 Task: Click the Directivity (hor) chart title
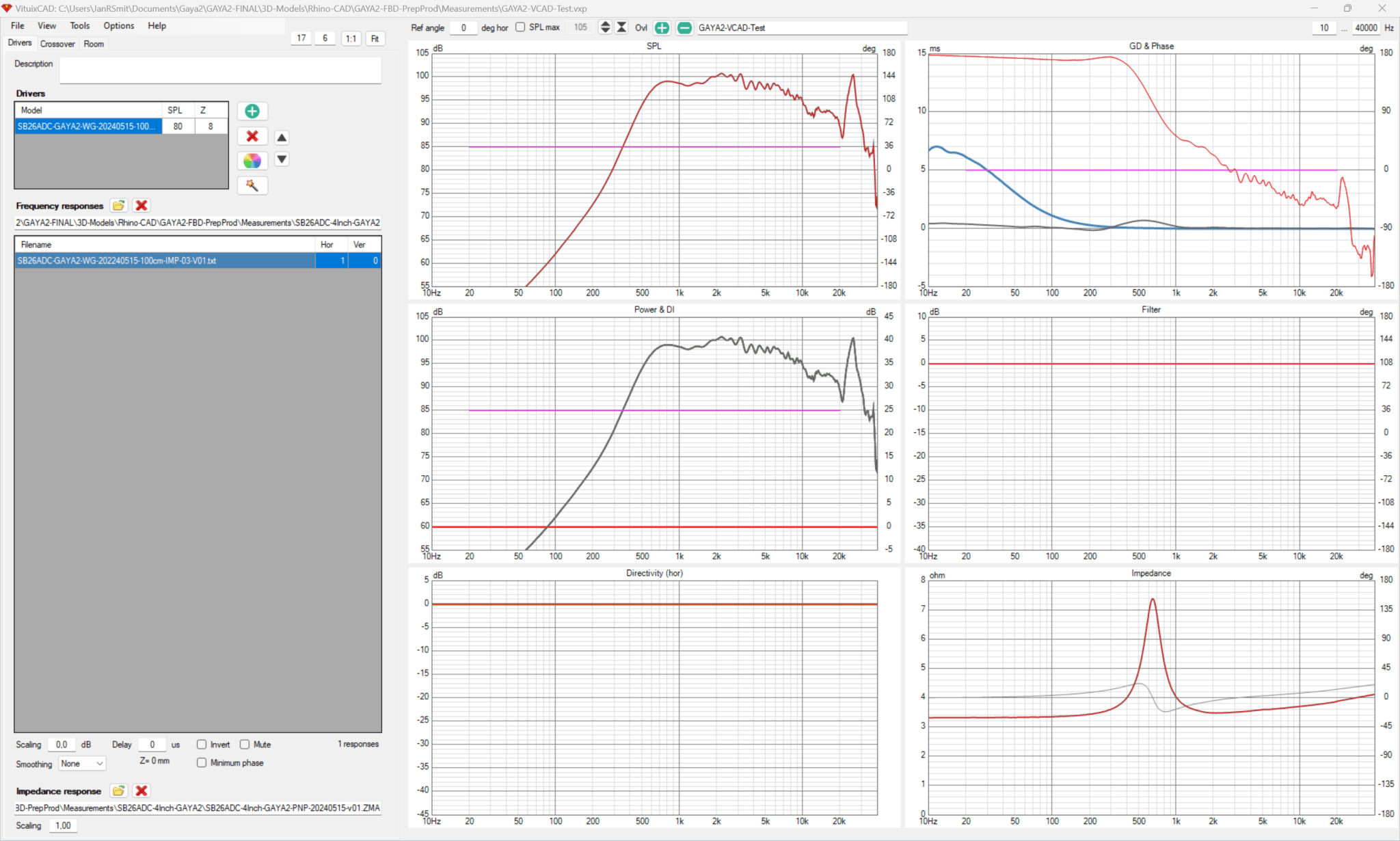coord(654,573)
